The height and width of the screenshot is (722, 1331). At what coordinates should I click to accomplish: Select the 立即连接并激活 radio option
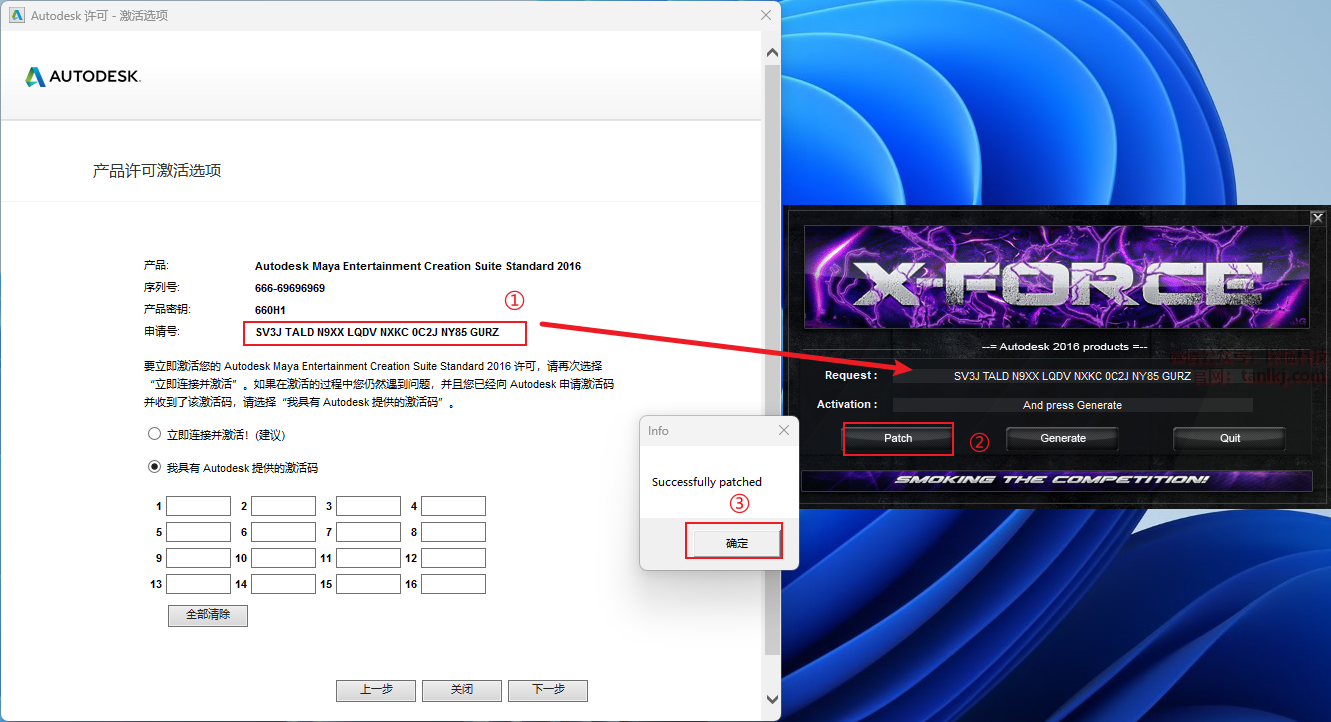pos(155,435)
